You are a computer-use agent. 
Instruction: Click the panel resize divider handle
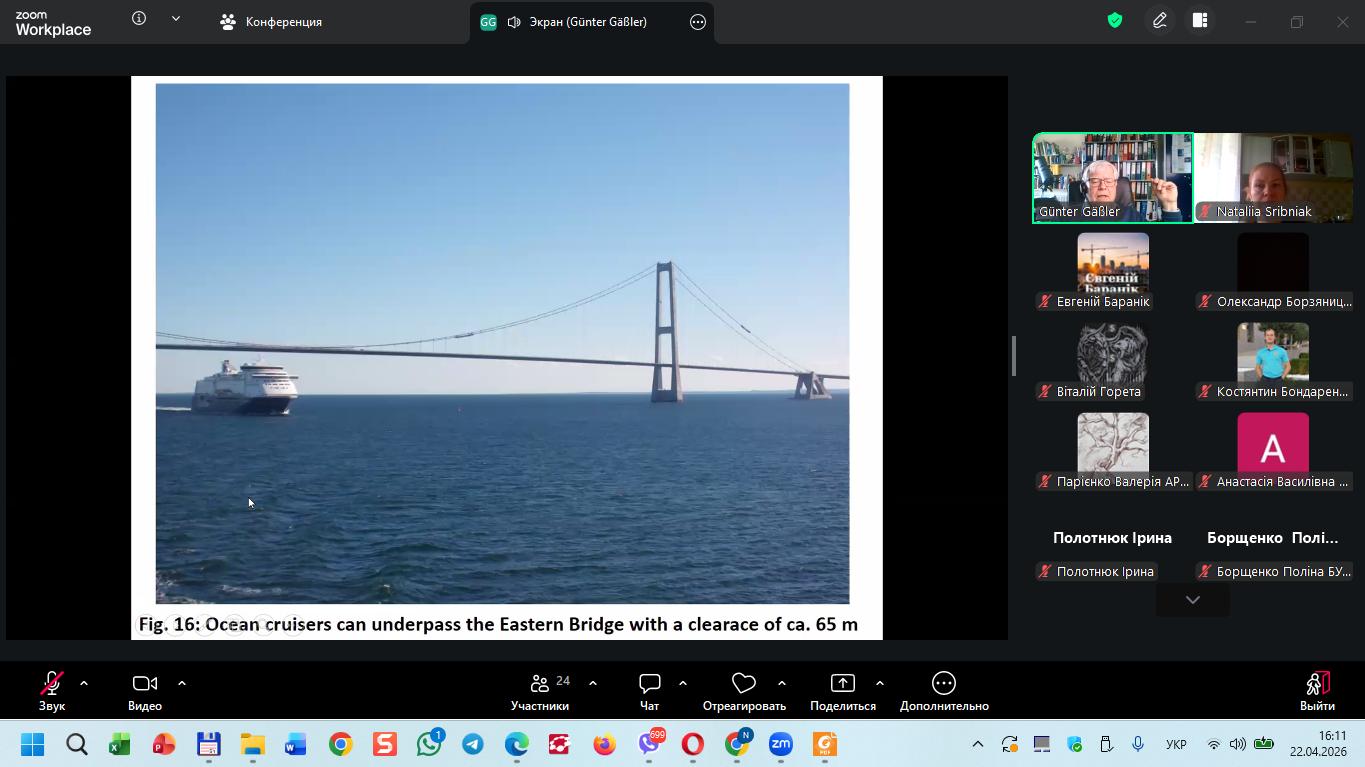[x=1014, y=356]
